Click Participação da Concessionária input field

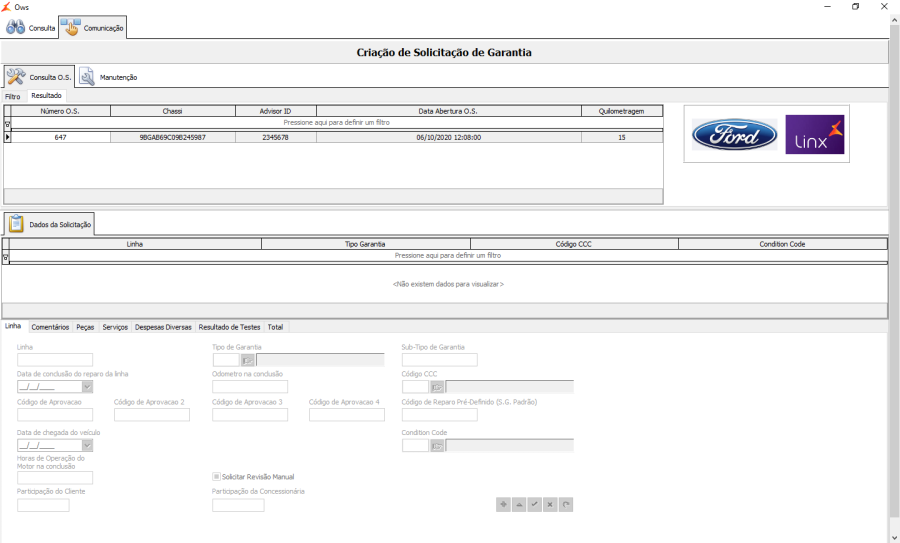238,505
